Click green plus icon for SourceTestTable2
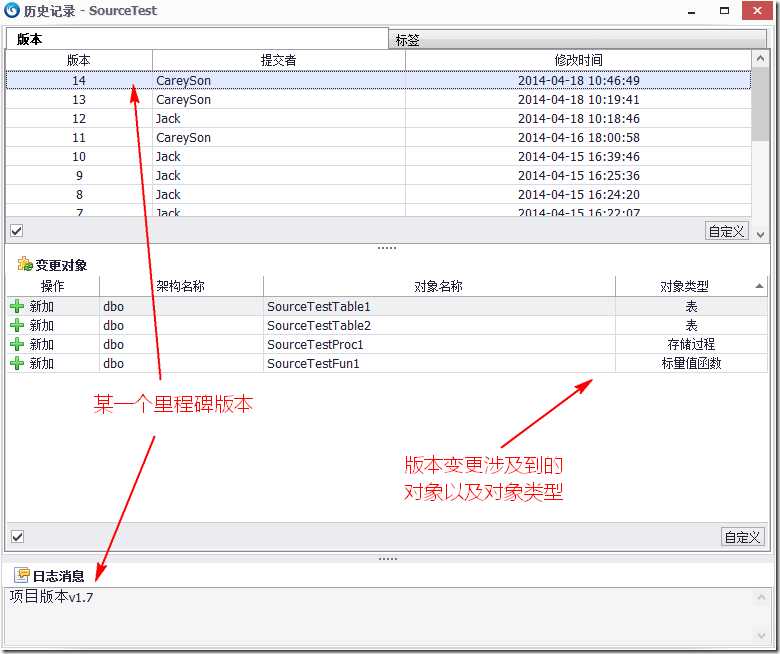This screenshot has height=654, width=780. (x=17, y=325)
